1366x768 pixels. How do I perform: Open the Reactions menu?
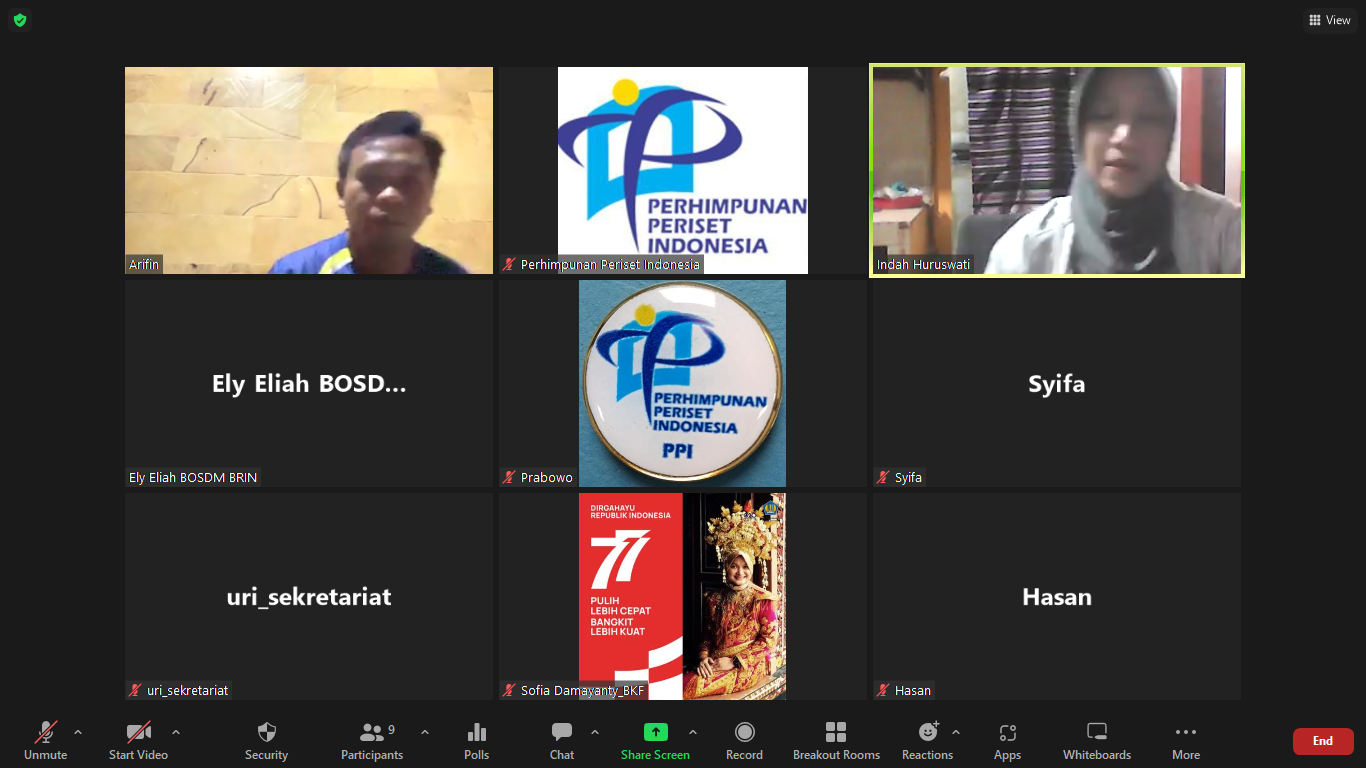click(x=927, y=741)
